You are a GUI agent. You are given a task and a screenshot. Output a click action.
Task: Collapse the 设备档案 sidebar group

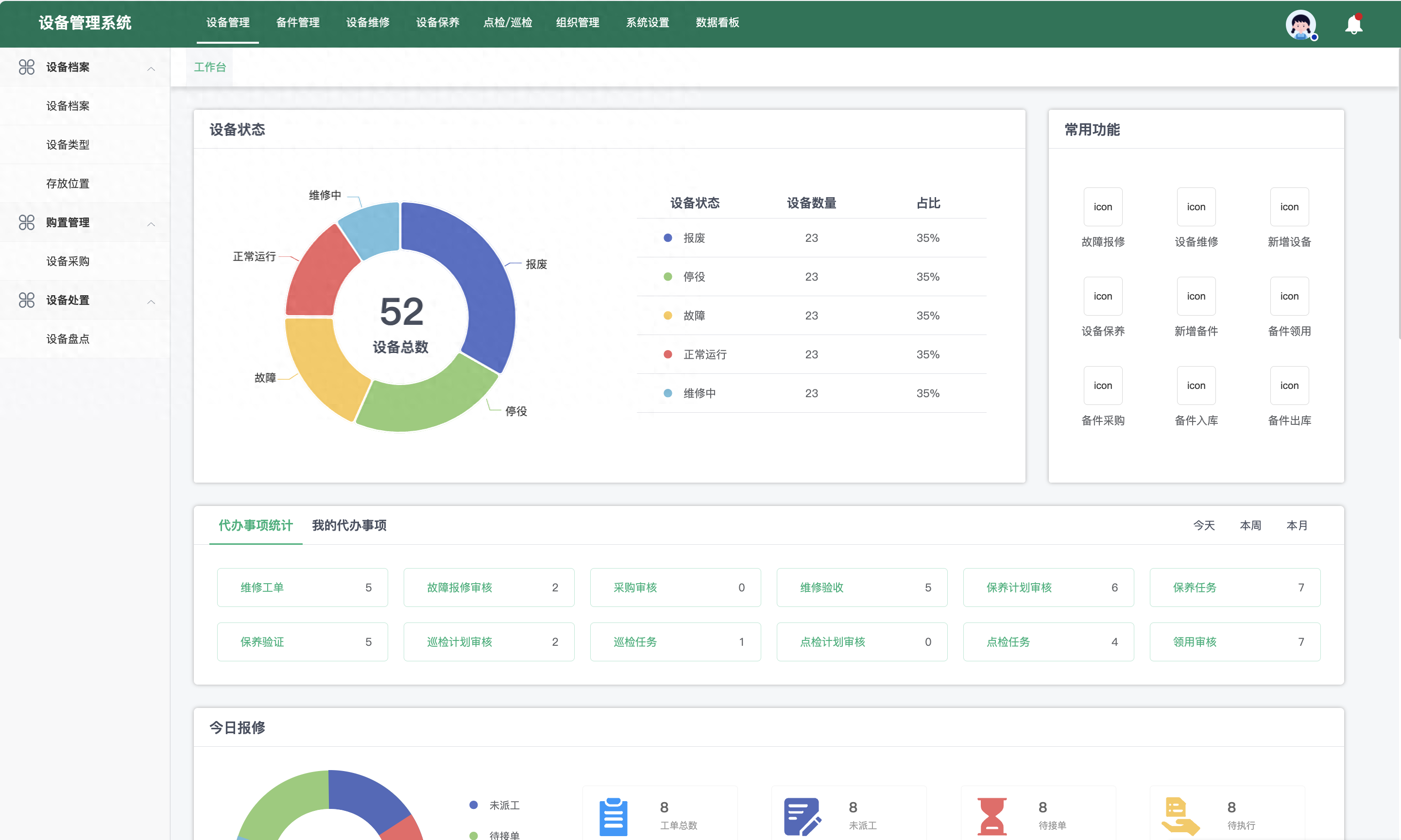(151, 68)
